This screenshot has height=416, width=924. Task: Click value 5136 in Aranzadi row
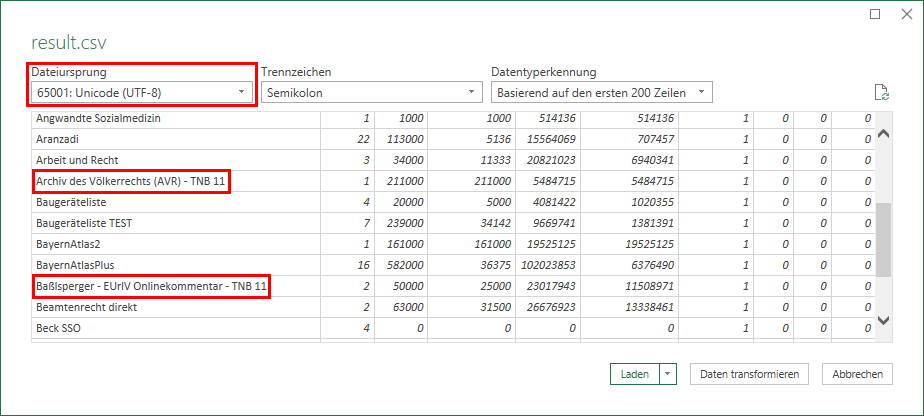point(499,139)
